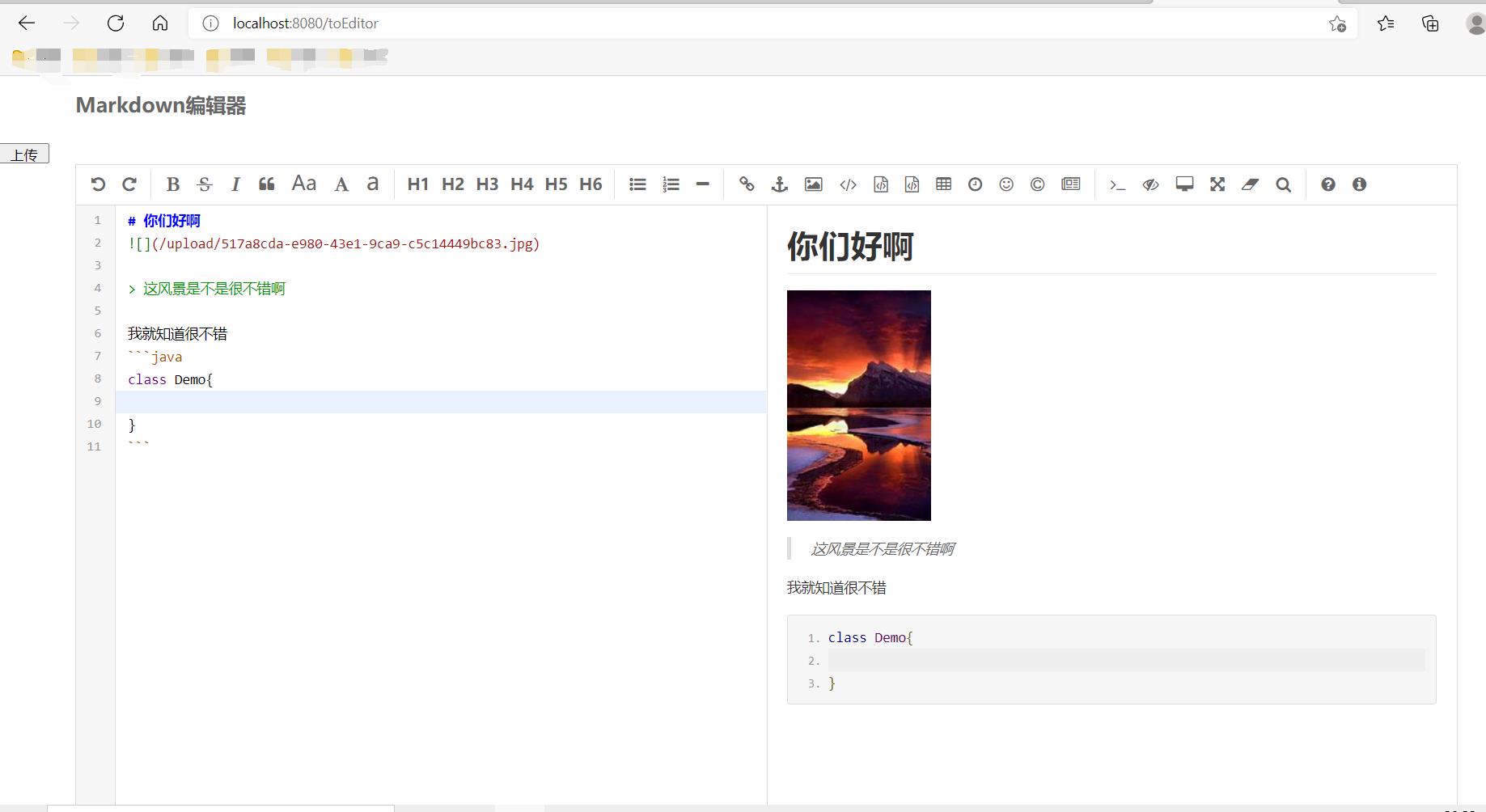Reload the browser page
This screenshot has width=1486, height=812.
pyautogui.click(x=116, y=23)
